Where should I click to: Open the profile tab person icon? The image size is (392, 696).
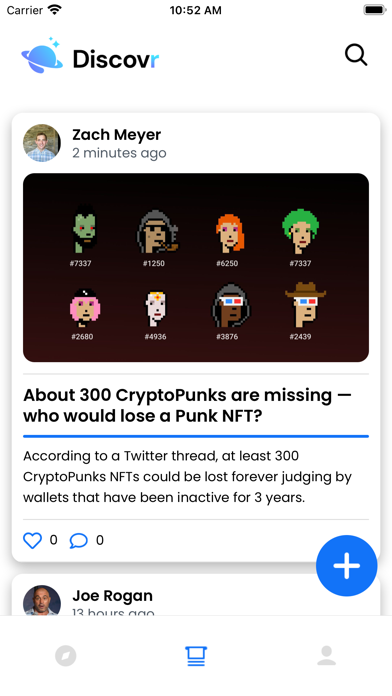[x=326, y=656]
